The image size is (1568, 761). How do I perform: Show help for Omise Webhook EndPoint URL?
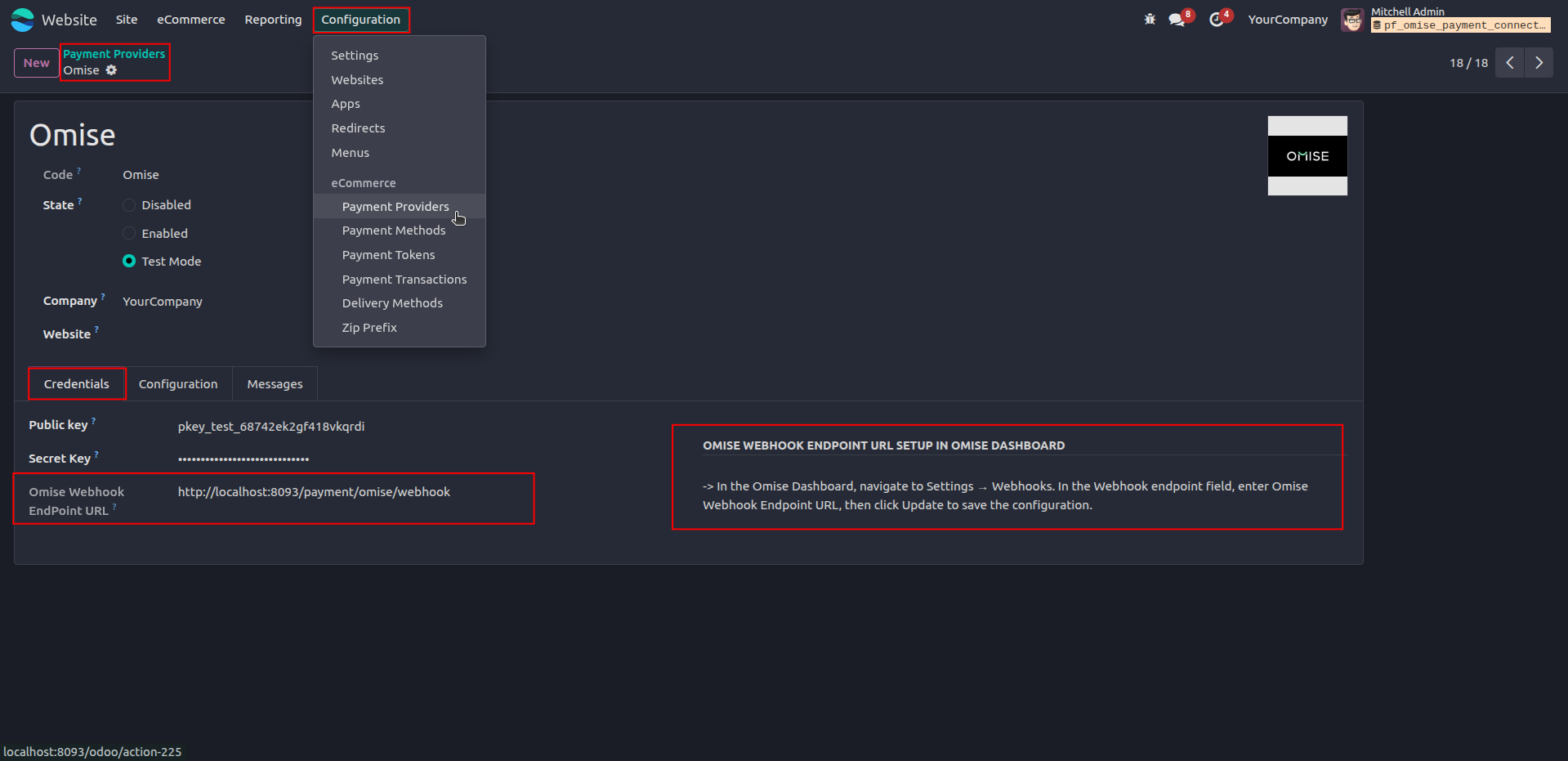tap(114, 507)
